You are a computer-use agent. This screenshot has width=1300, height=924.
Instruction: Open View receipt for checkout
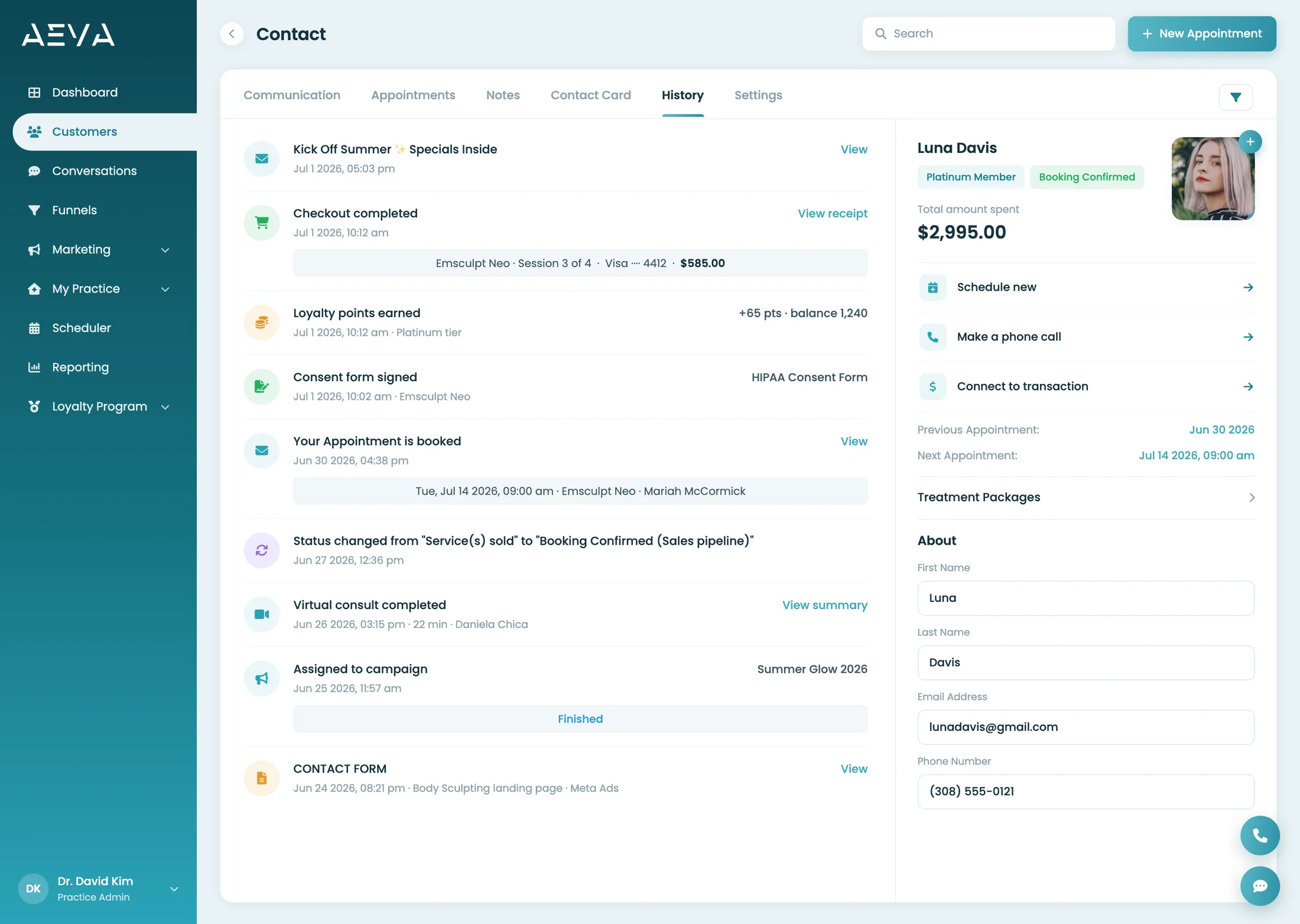(x=833, y=213)
